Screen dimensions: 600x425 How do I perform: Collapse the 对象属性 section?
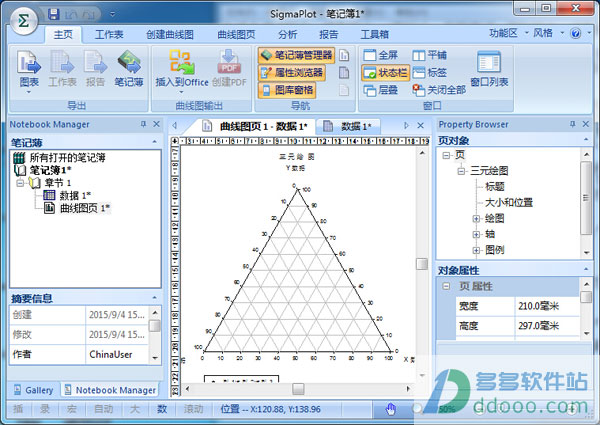tap(586, 270)
